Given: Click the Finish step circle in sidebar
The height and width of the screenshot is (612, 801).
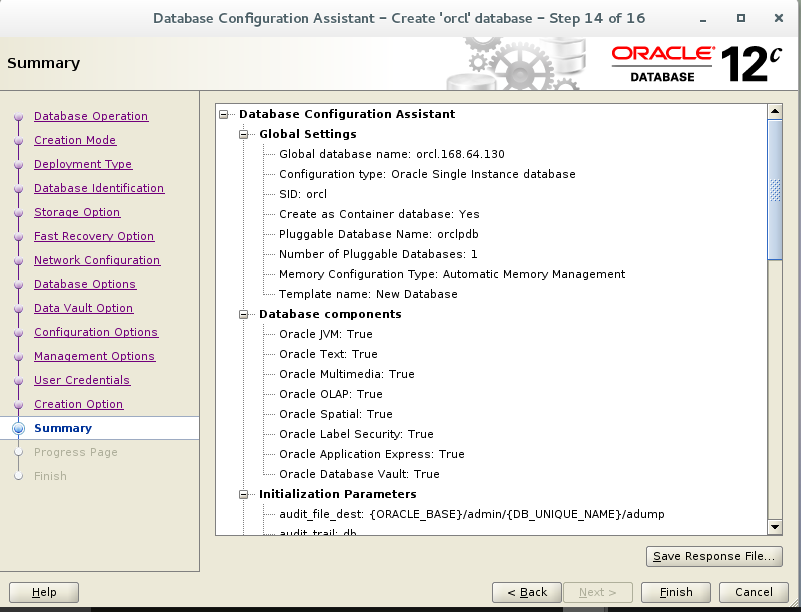Looking at the screenshot, I should coord(17,476).
